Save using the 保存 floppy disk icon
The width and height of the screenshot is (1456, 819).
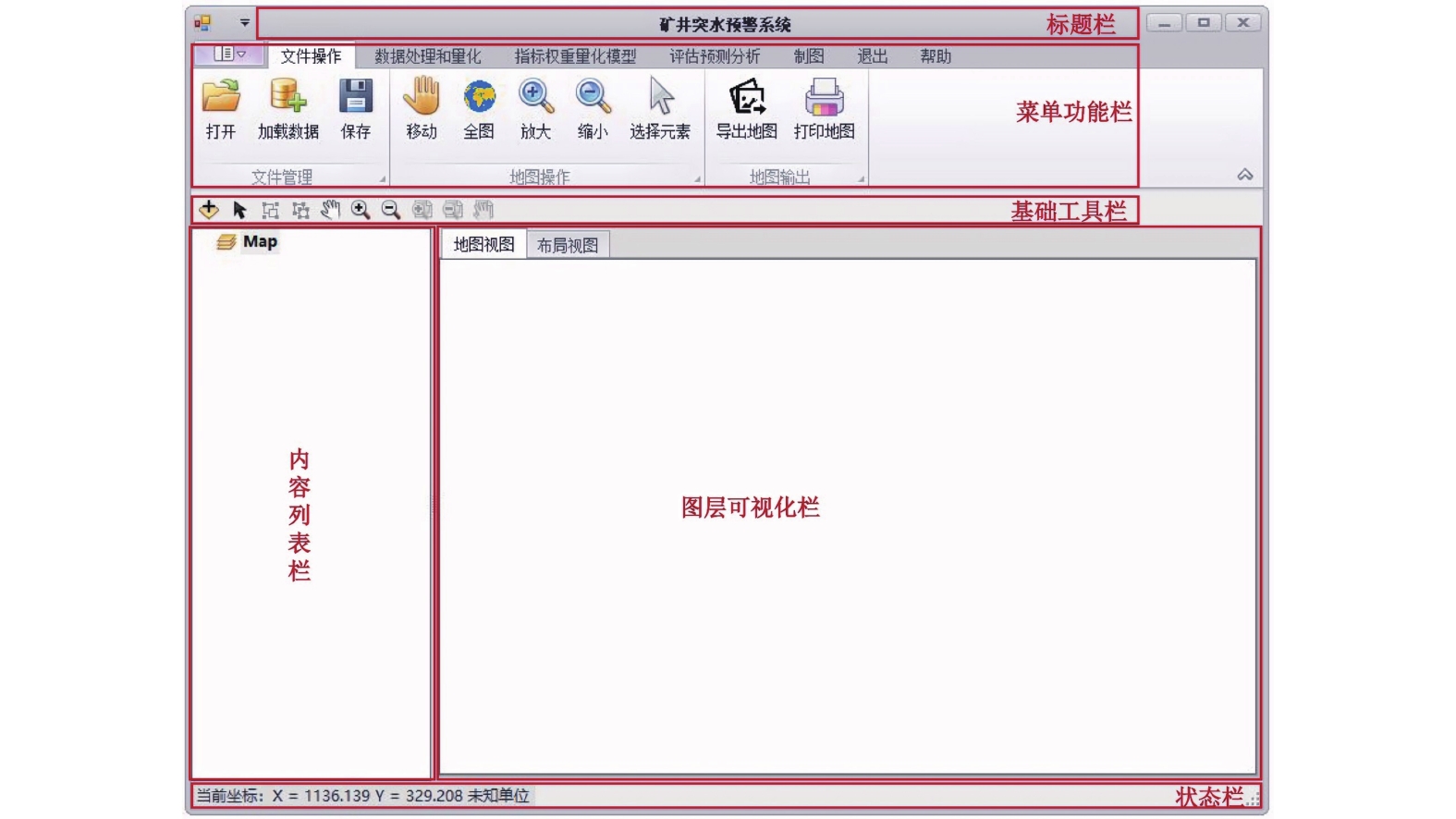(355, 97)
